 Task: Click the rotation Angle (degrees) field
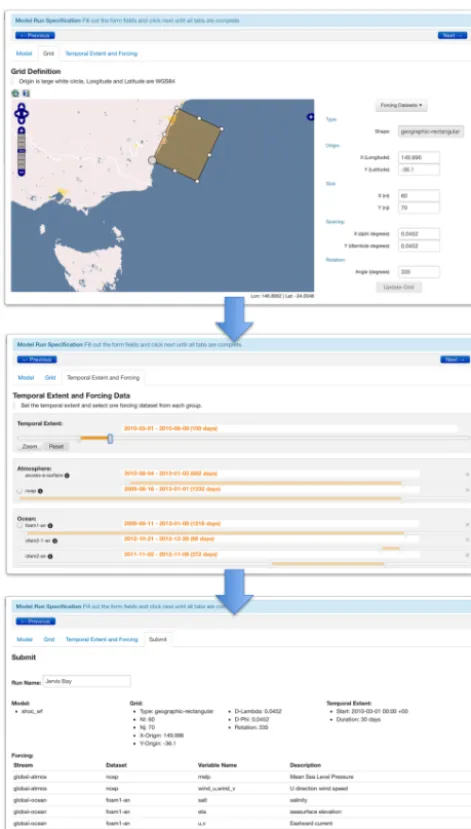point(419,272)
